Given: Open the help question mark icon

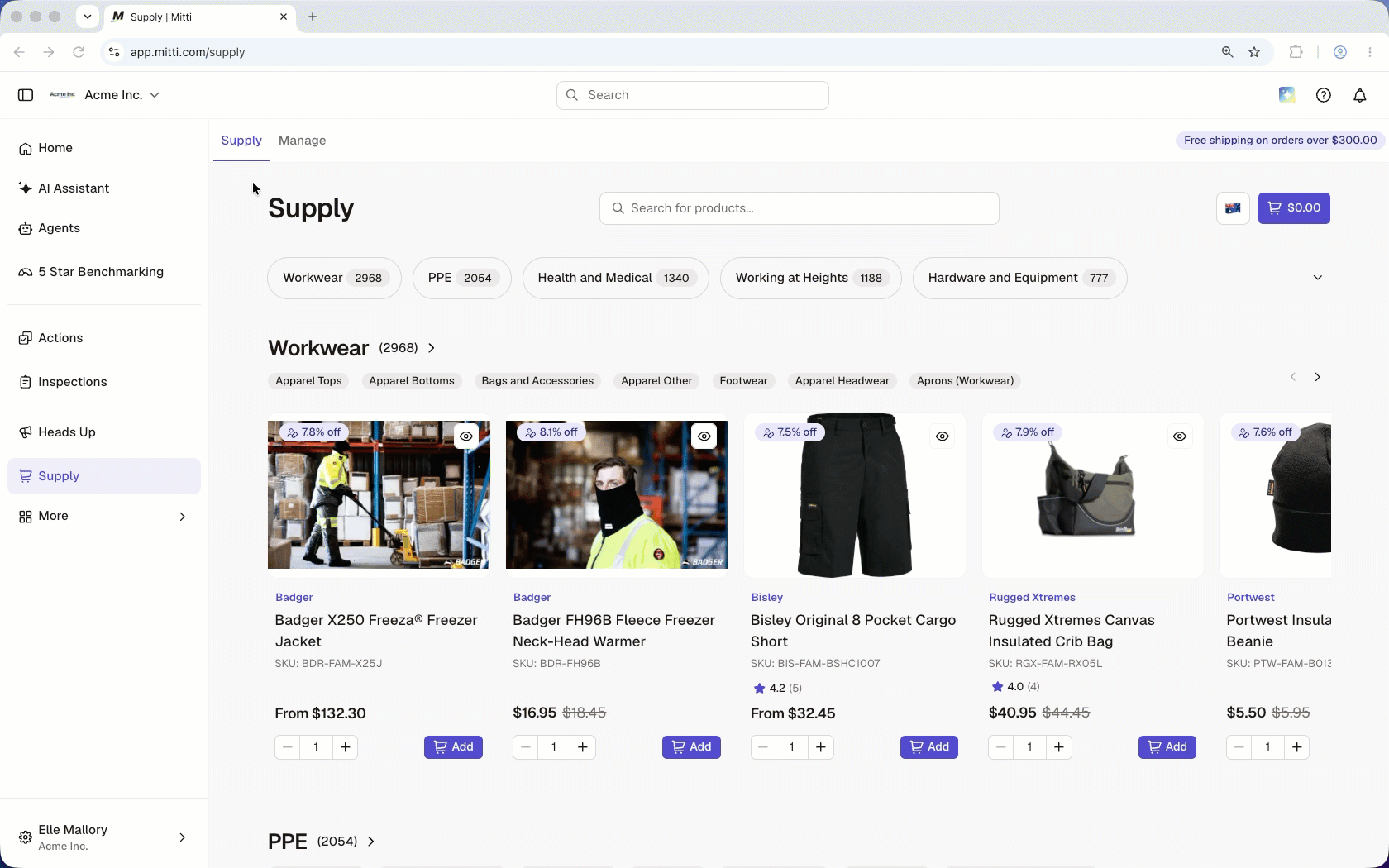Looking at the screenshot, I should 1324,95.
